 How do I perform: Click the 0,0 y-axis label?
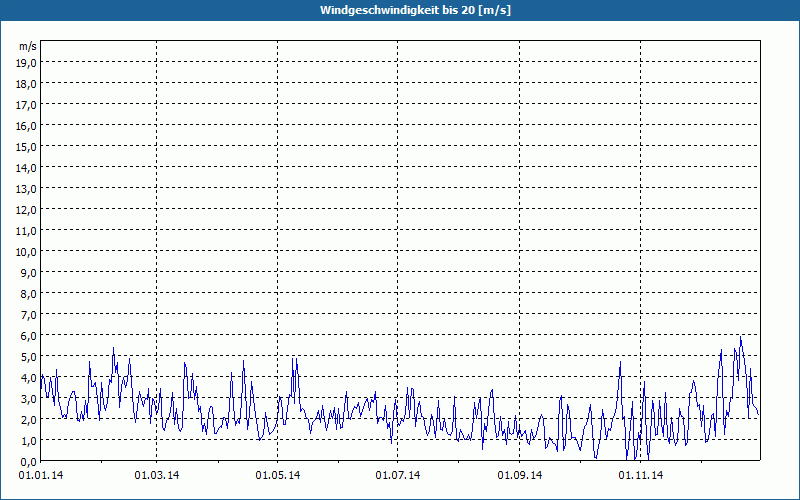[29, 461]
